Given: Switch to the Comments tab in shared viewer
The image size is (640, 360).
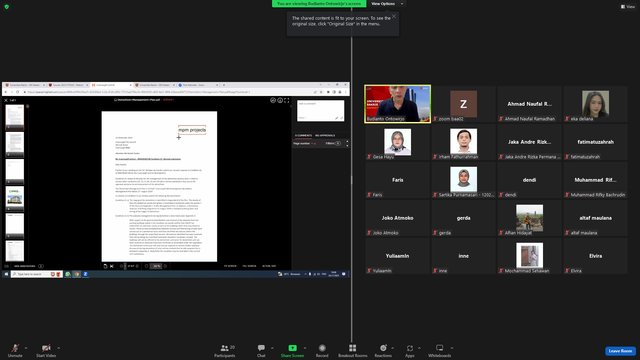Looking at the screenshot, I should click(303, 136).
